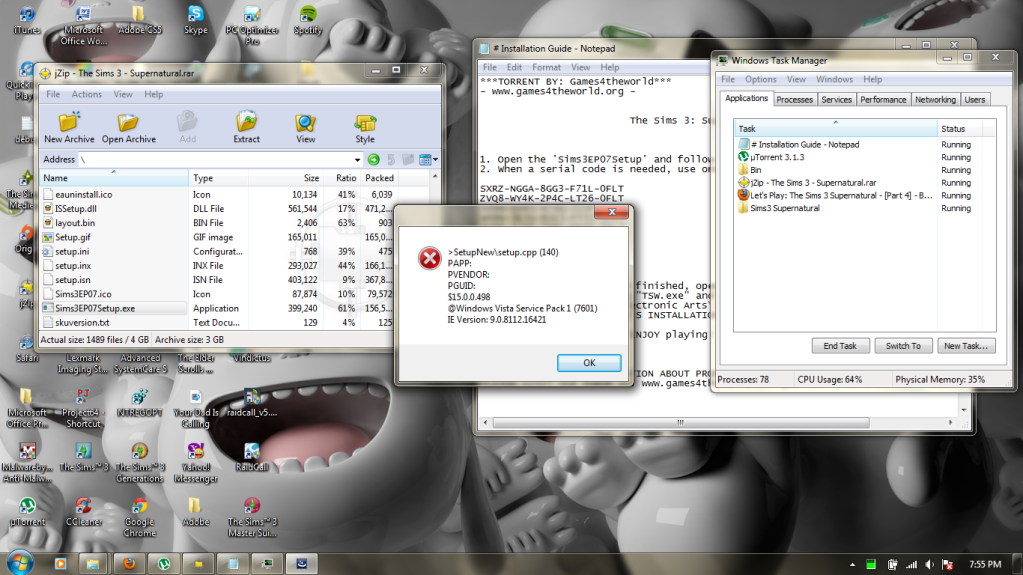Open the jZip Help menu
This screenshot has width=1023, height=575.
(153, 94)
